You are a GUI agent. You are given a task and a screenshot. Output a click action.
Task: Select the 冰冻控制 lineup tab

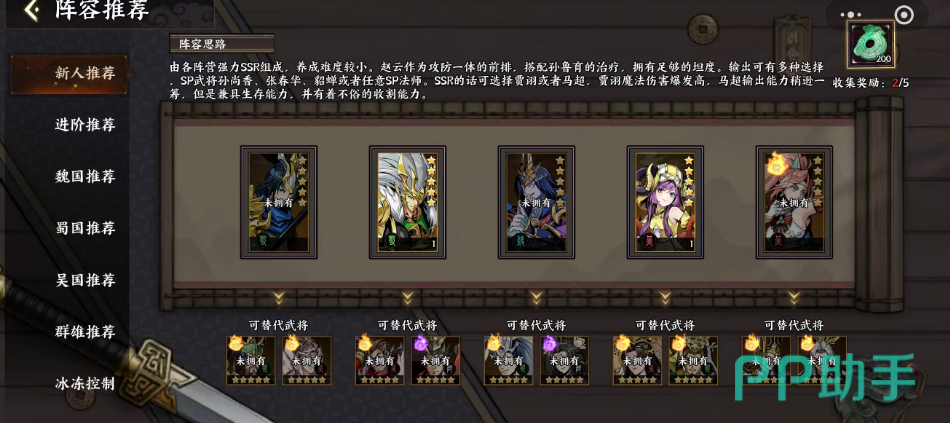[x=85, y=384]
